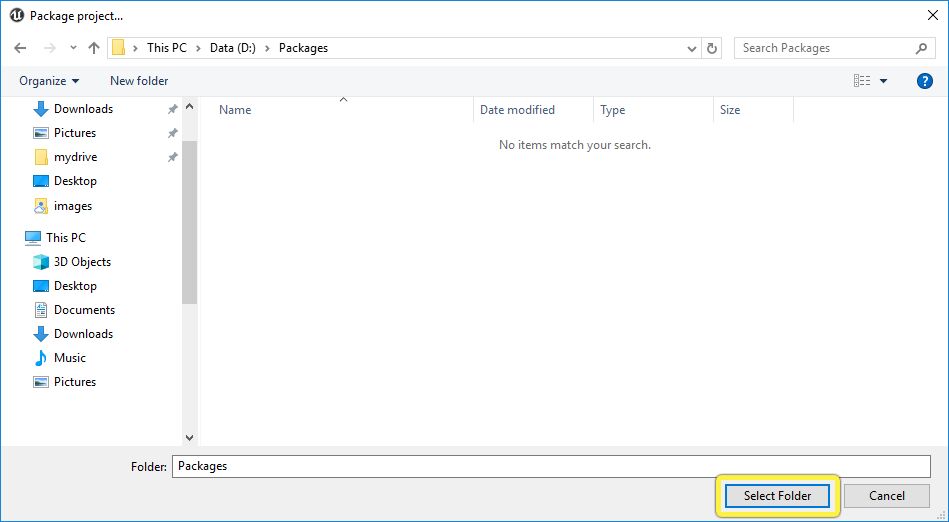Close the Package project dialog
The height and width of the screenshot is (522, 949).
click(x=933, y=16)
